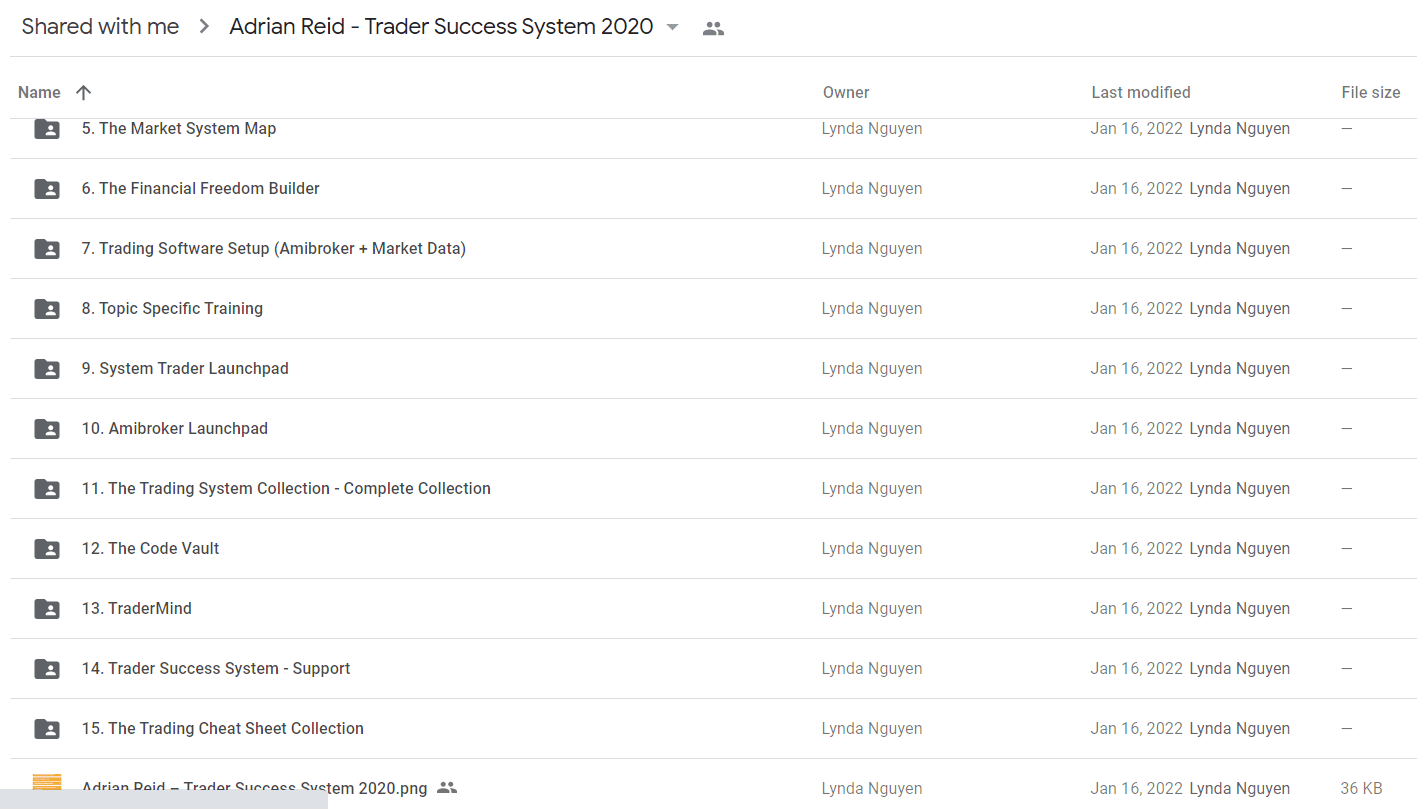Select the folder icon for Trading Software Setup
Screen dimensions: 1417x809
(x=47, y=249)
